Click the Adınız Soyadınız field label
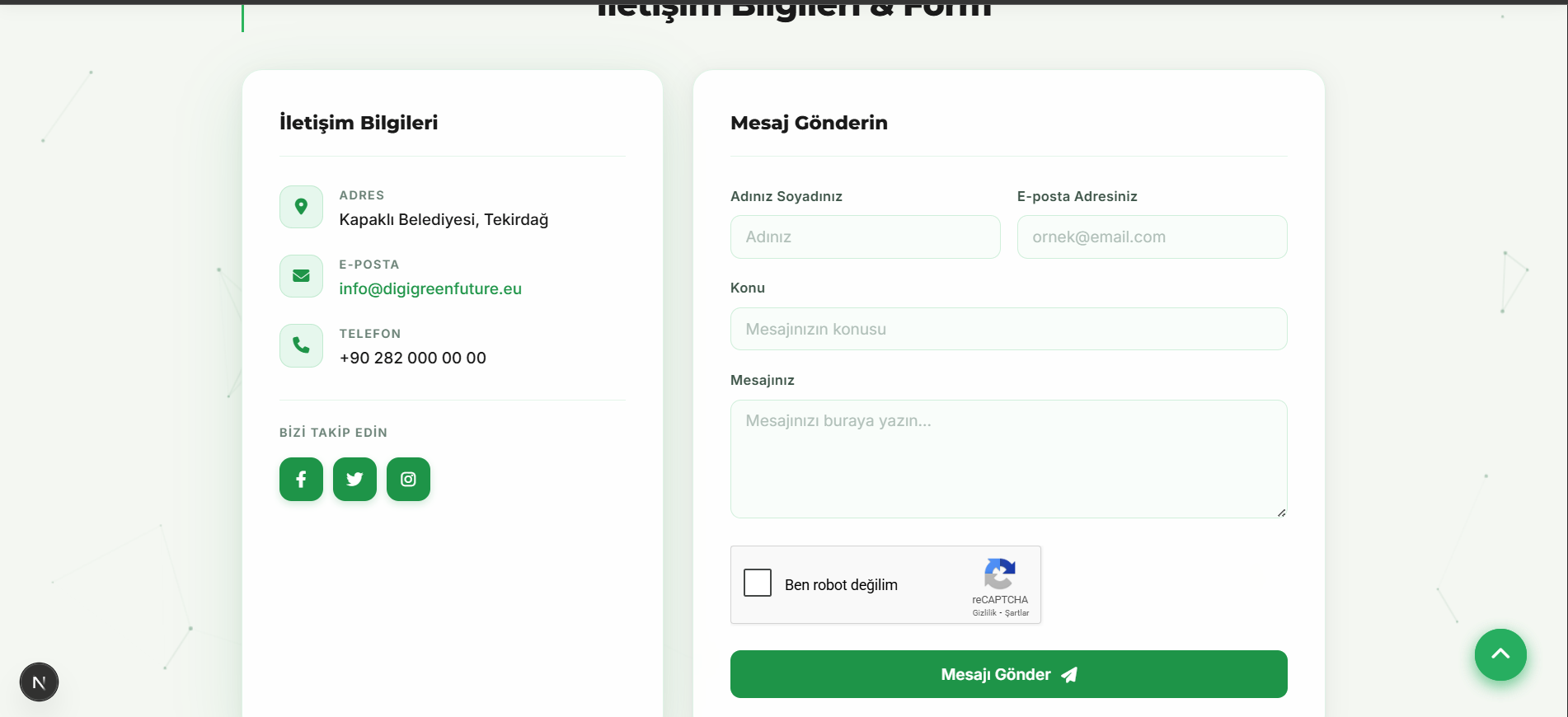 coord(786,196)
